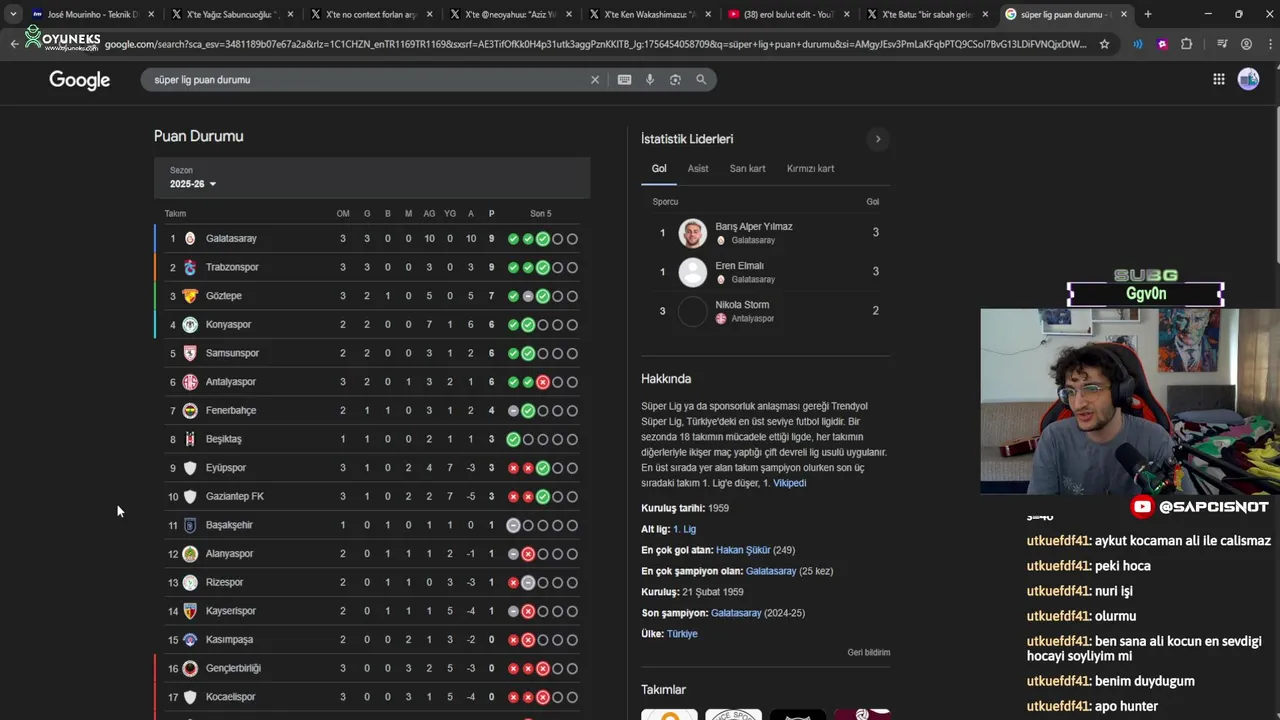1280x720 pixels.
Task: Select the Gol statistics tab
Action: [x=659, y=168]
